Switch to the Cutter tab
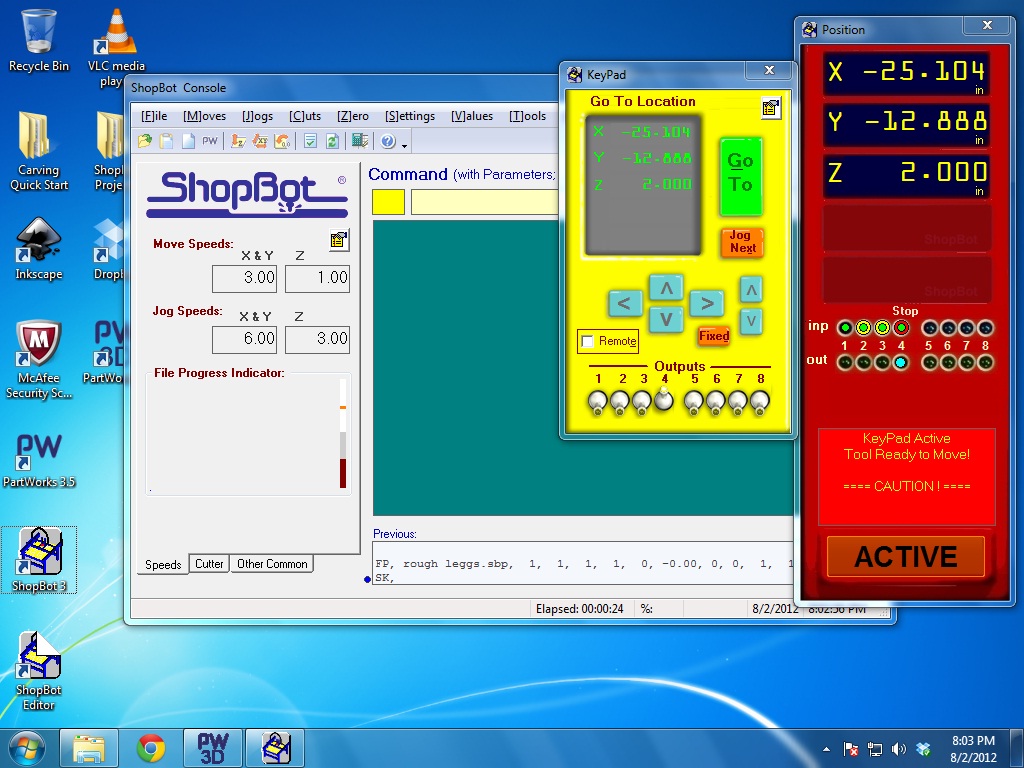1024x768 pixels. point(209,564)
